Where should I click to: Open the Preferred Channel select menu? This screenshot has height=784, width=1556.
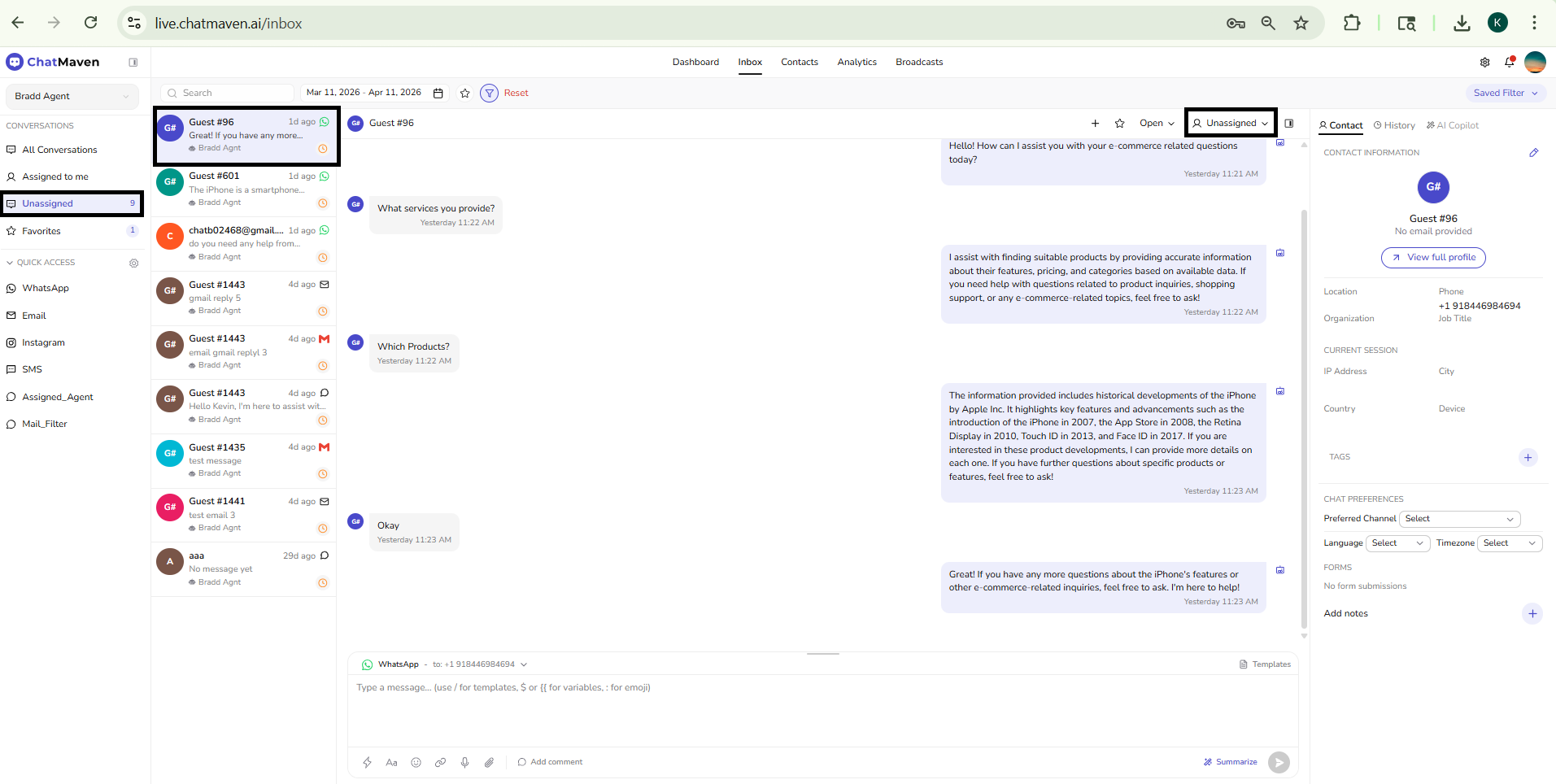click(1459, 518)
